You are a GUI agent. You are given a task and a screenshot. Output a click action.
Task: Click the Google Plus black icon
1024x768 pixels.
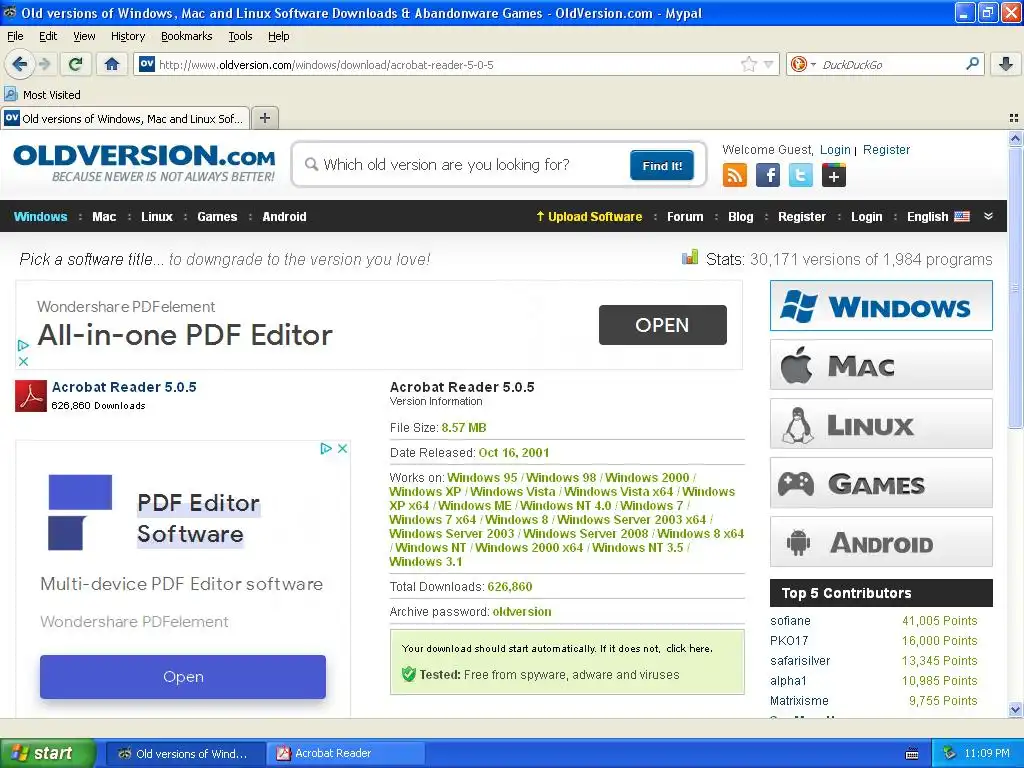point(834,175)
